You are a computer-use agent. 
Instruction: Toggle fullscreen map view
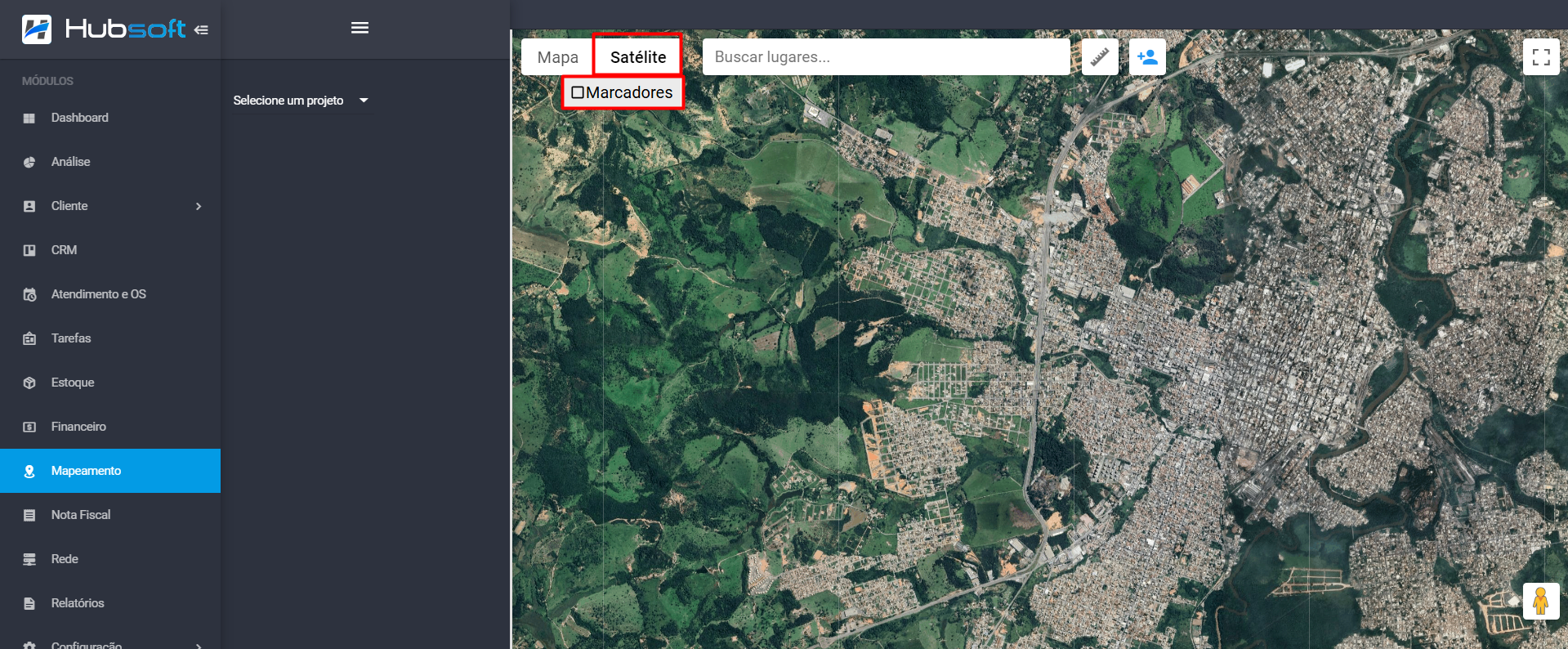coord(1541,56)
